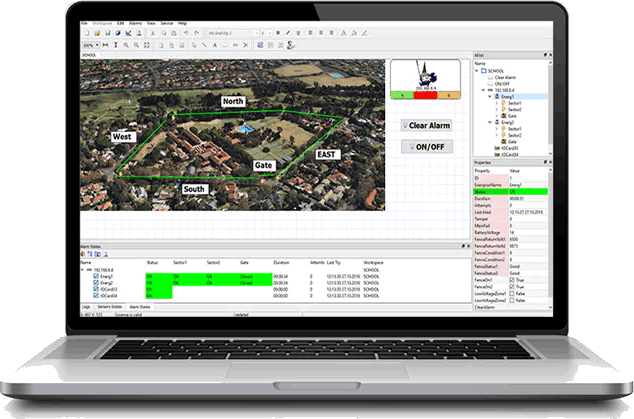The image size is (634, 419).
Task: Click the Undo arrow icon
Action: [186, 33]
